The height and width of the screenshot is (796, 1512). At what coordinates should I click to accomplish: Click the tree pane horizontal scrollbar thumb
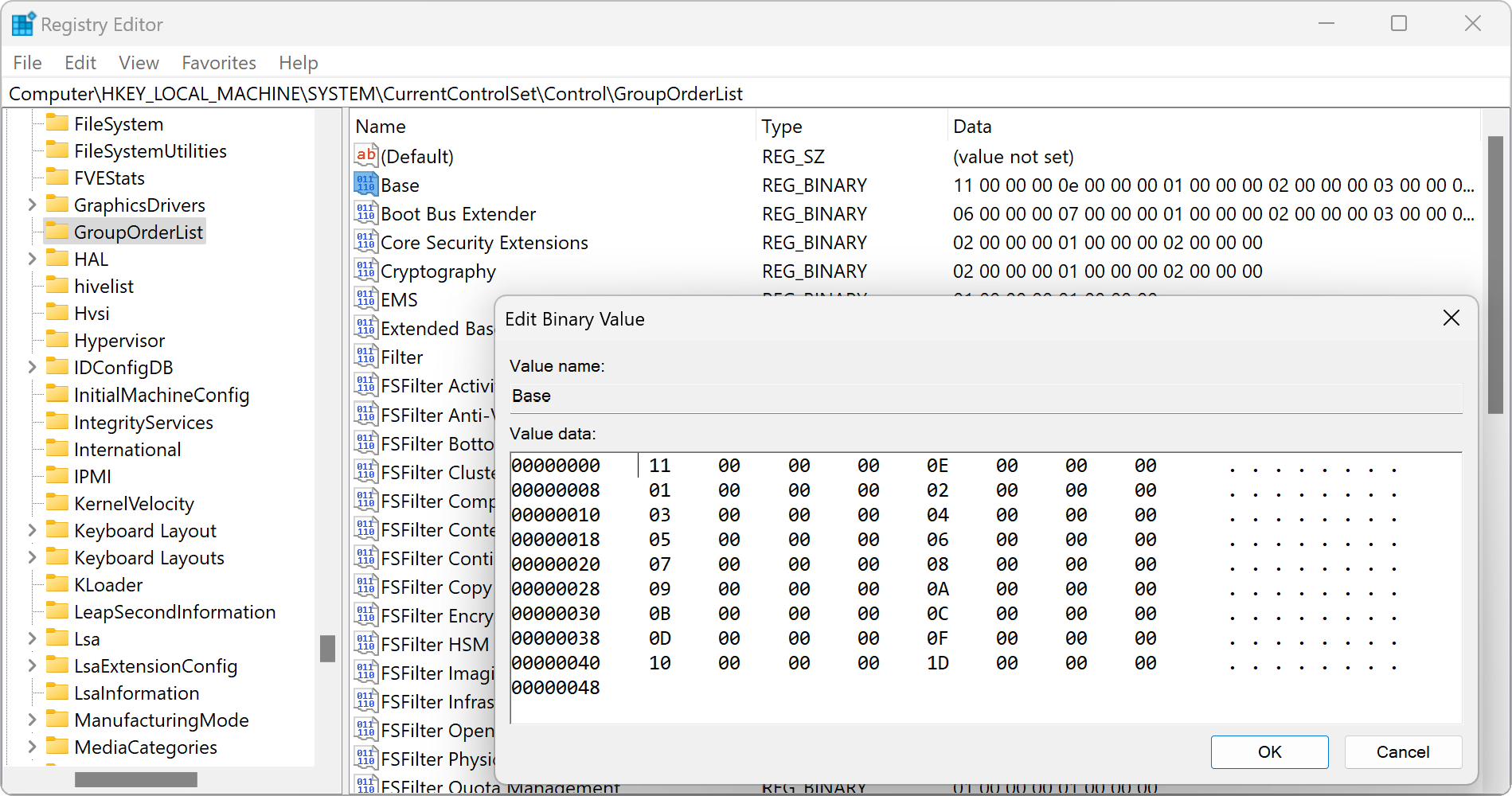[135, 779]
